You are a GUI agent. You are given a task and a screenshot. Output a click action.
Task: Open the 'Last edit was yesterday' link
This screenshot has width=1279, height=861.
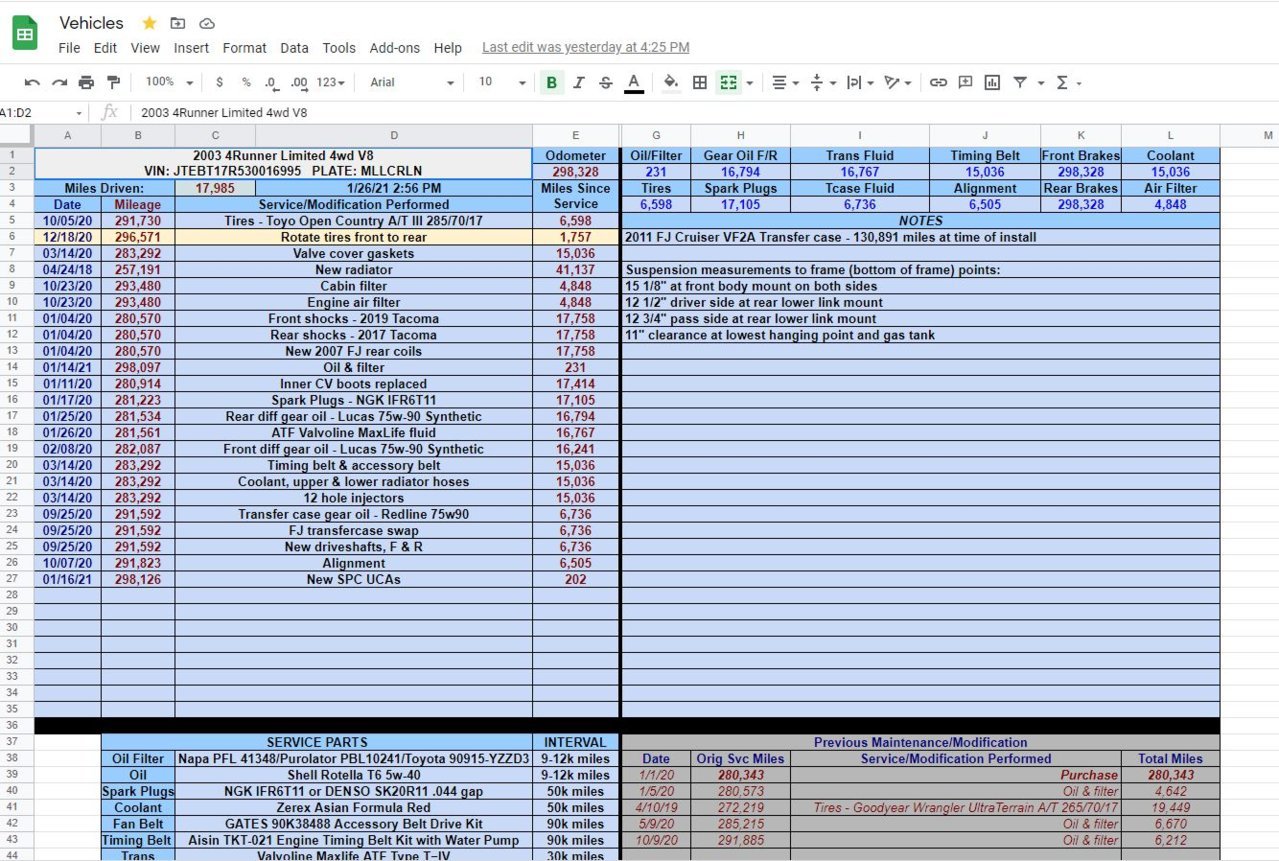coord(586,47)
